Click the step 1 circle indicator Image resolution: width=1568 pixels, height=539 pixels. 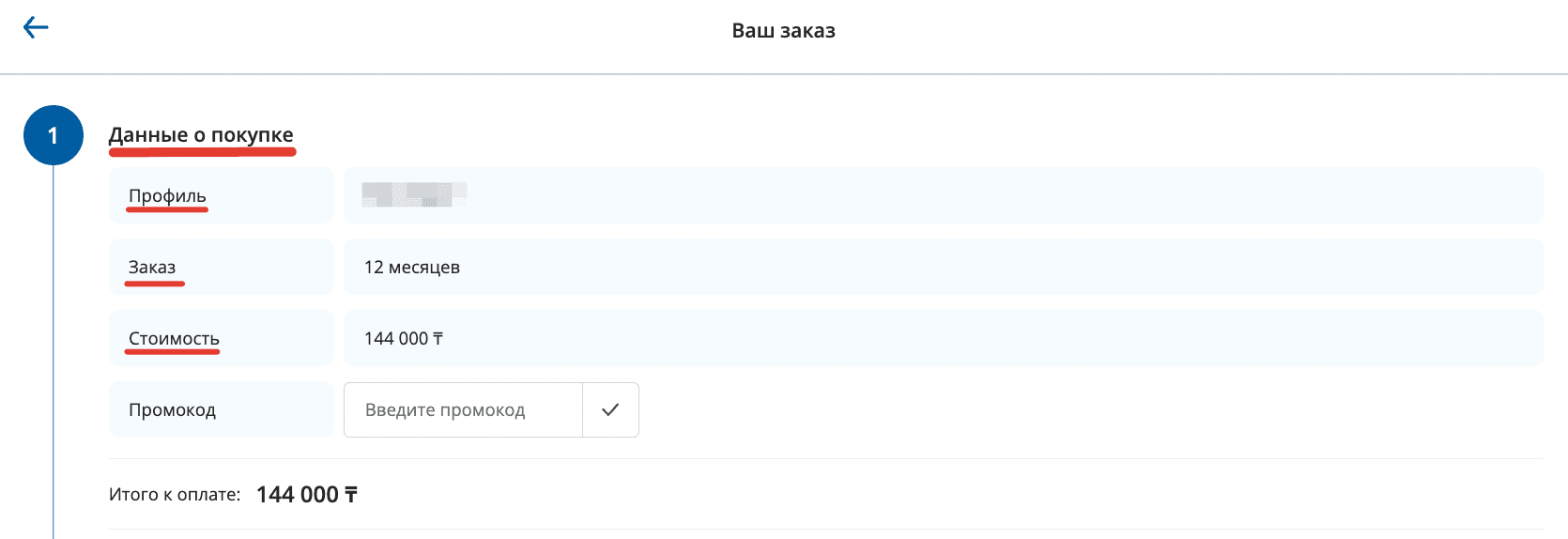54,135
